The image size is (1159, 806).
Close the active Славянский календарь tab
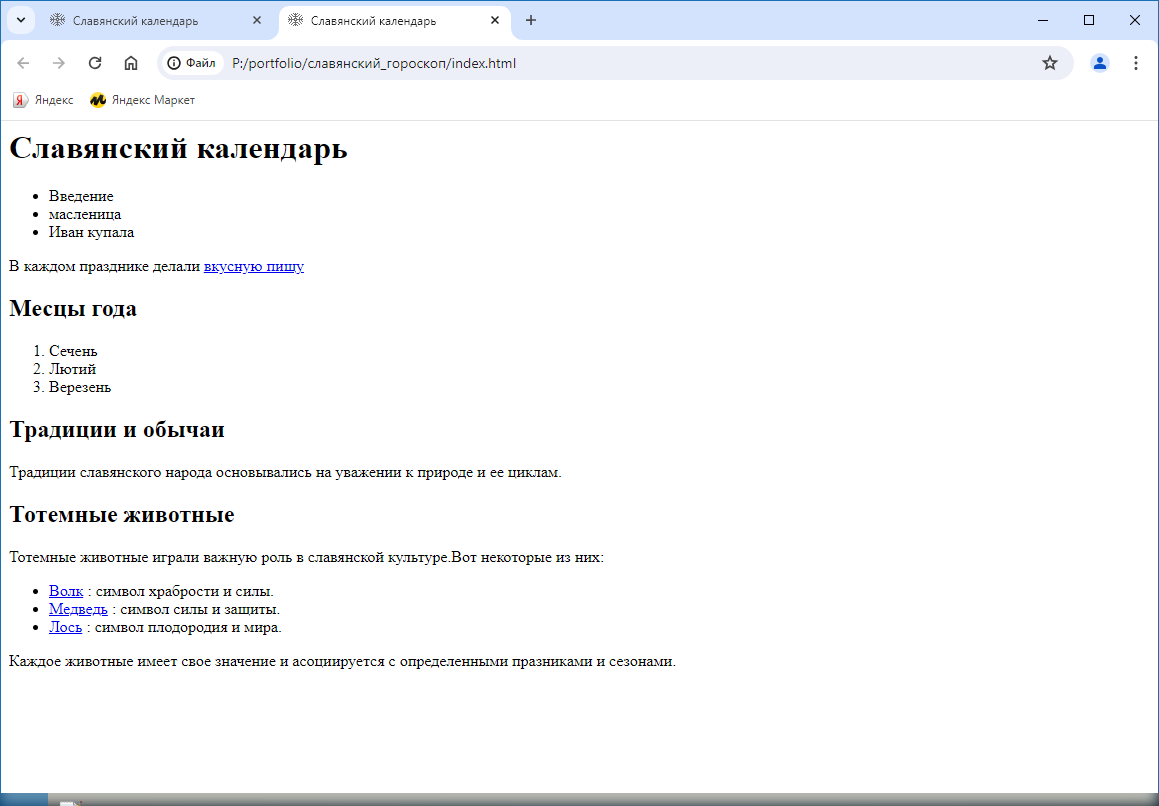point(495,21)
